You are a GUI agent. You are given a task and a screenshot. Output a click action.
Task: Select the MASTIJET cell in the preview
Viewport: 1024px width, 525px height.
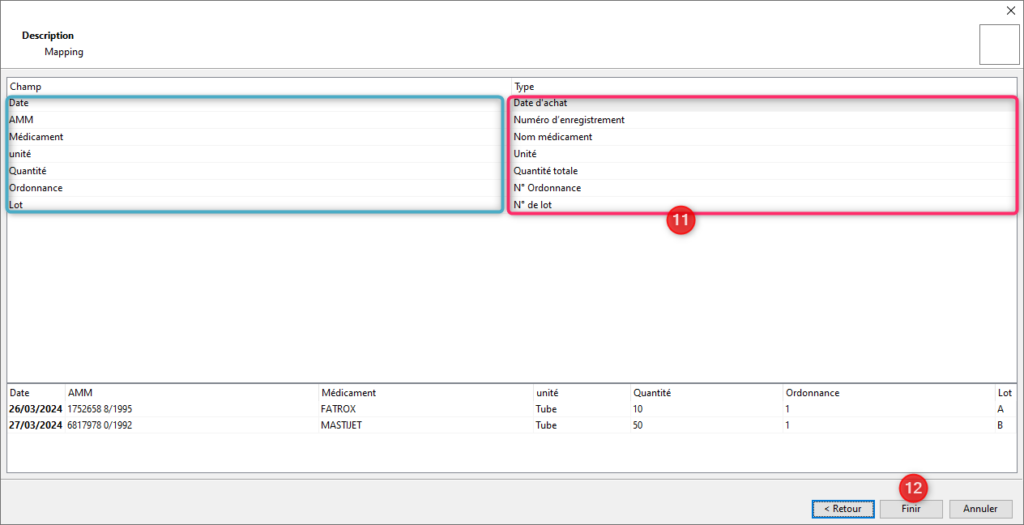tap(341, 424)
